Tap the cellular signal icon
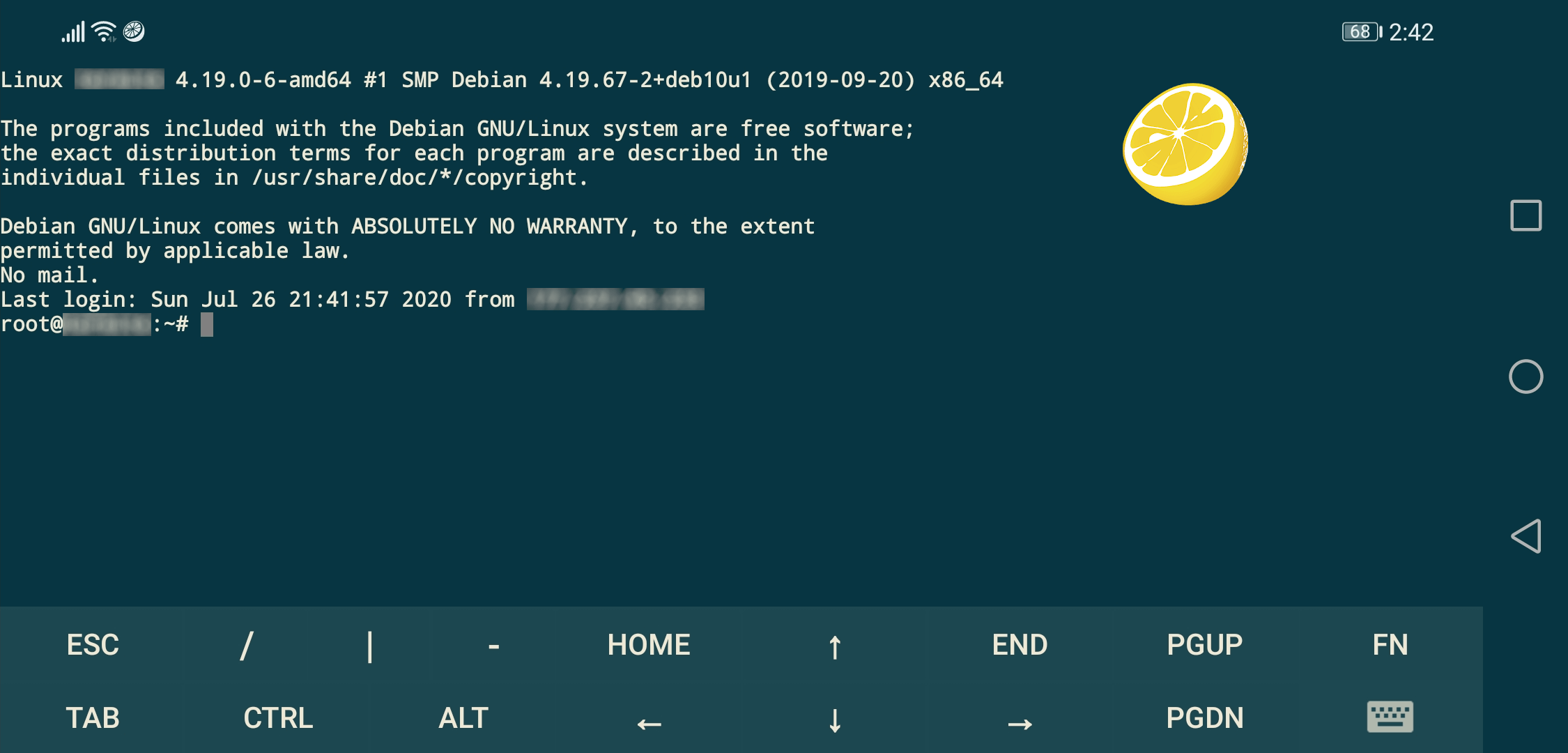Screen dimensions: 1568x753 [x=73, y=32]
